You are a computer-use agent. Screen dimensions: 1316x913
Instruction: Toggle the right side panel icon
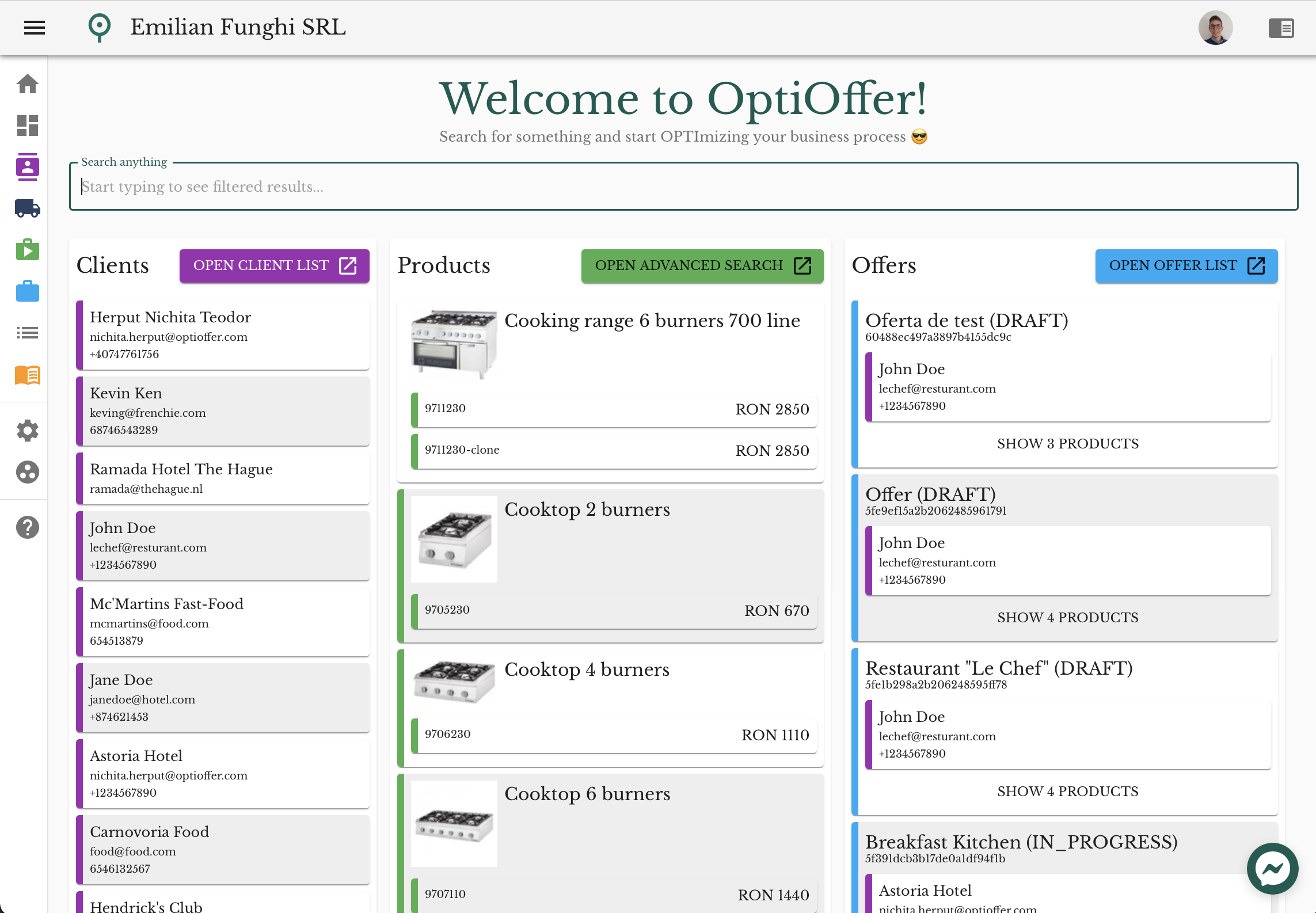point(1281,28)
